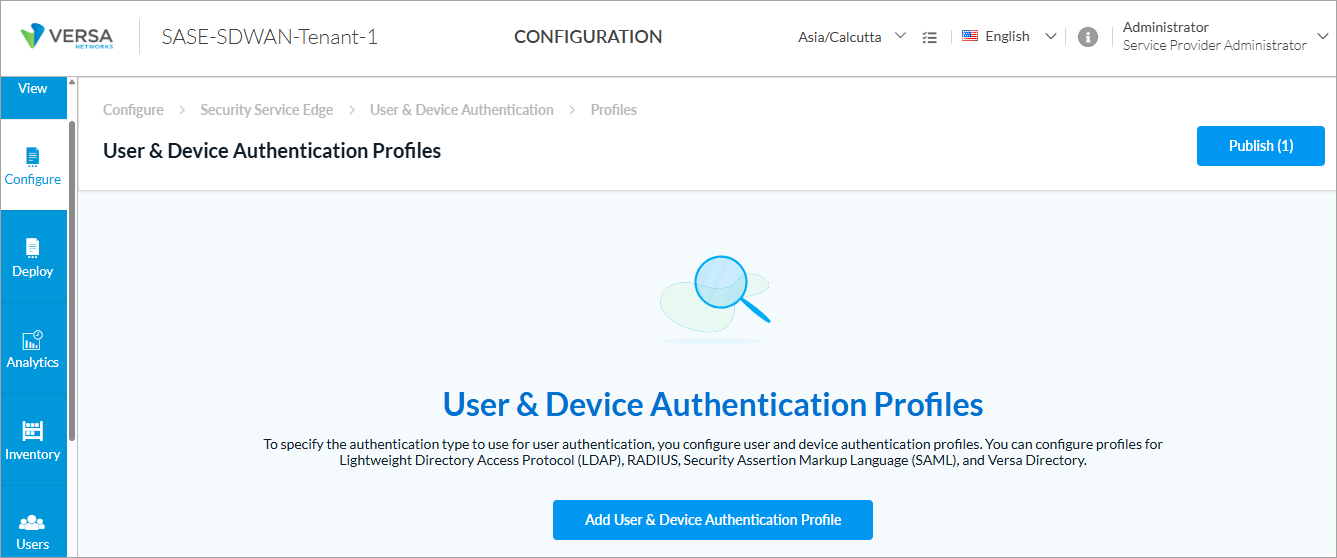Click the US flag language icon
Viewport: 1337px width, 558px height.
tap(969, 36)
